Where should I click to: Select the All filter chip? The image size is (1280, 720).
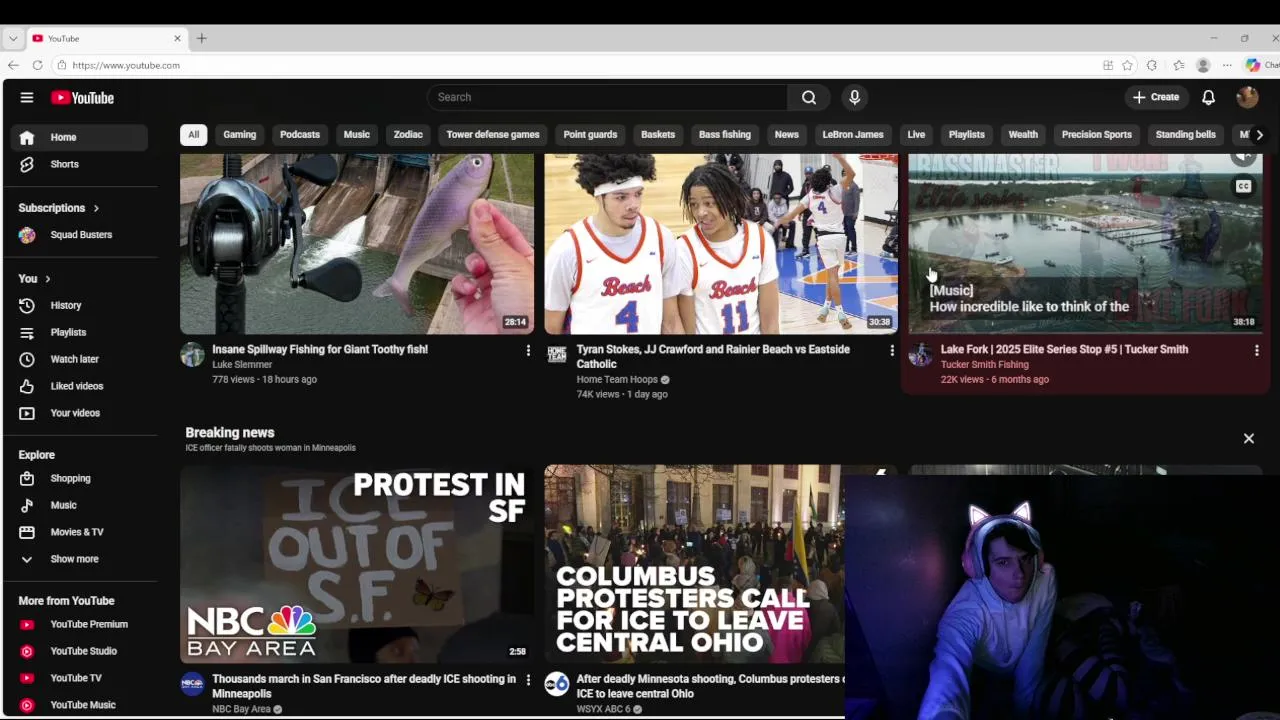pos(193,135)
